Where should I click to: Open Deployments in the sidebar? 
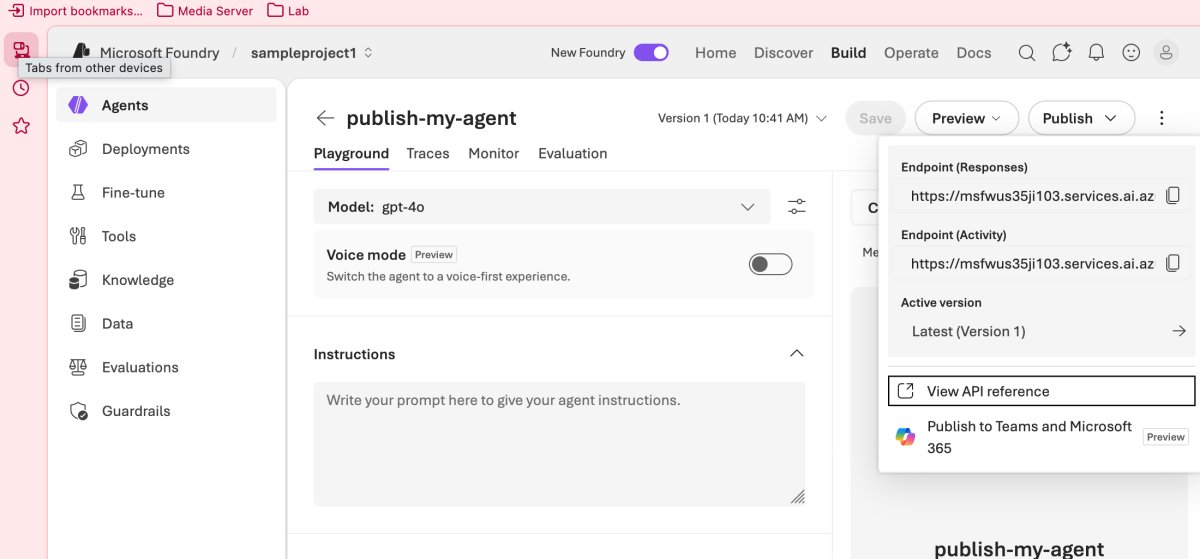click(165, 149)
